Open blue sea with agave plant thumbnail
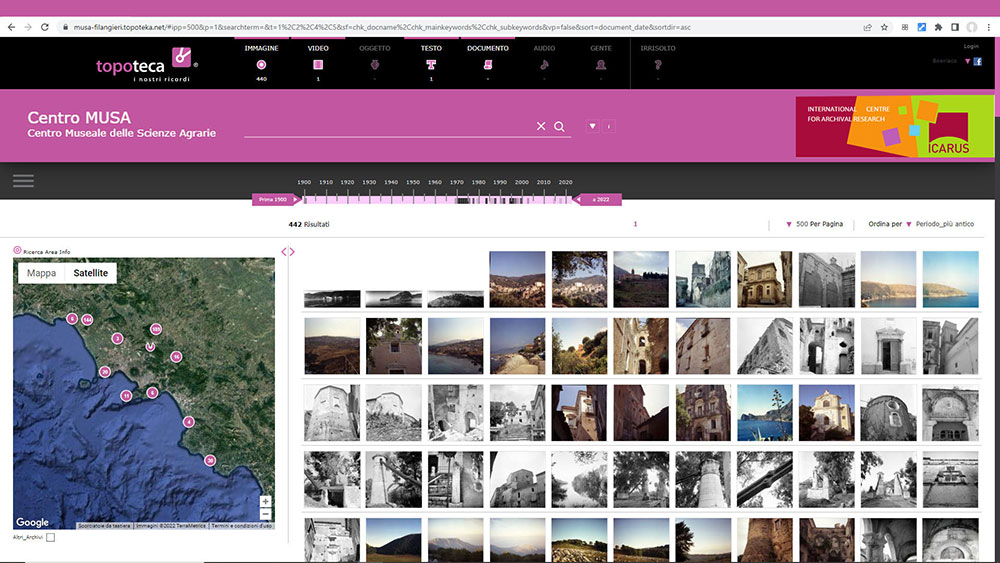Image resolution: width=1000 pixels, height=563 pixels. (x=765, y=413)
